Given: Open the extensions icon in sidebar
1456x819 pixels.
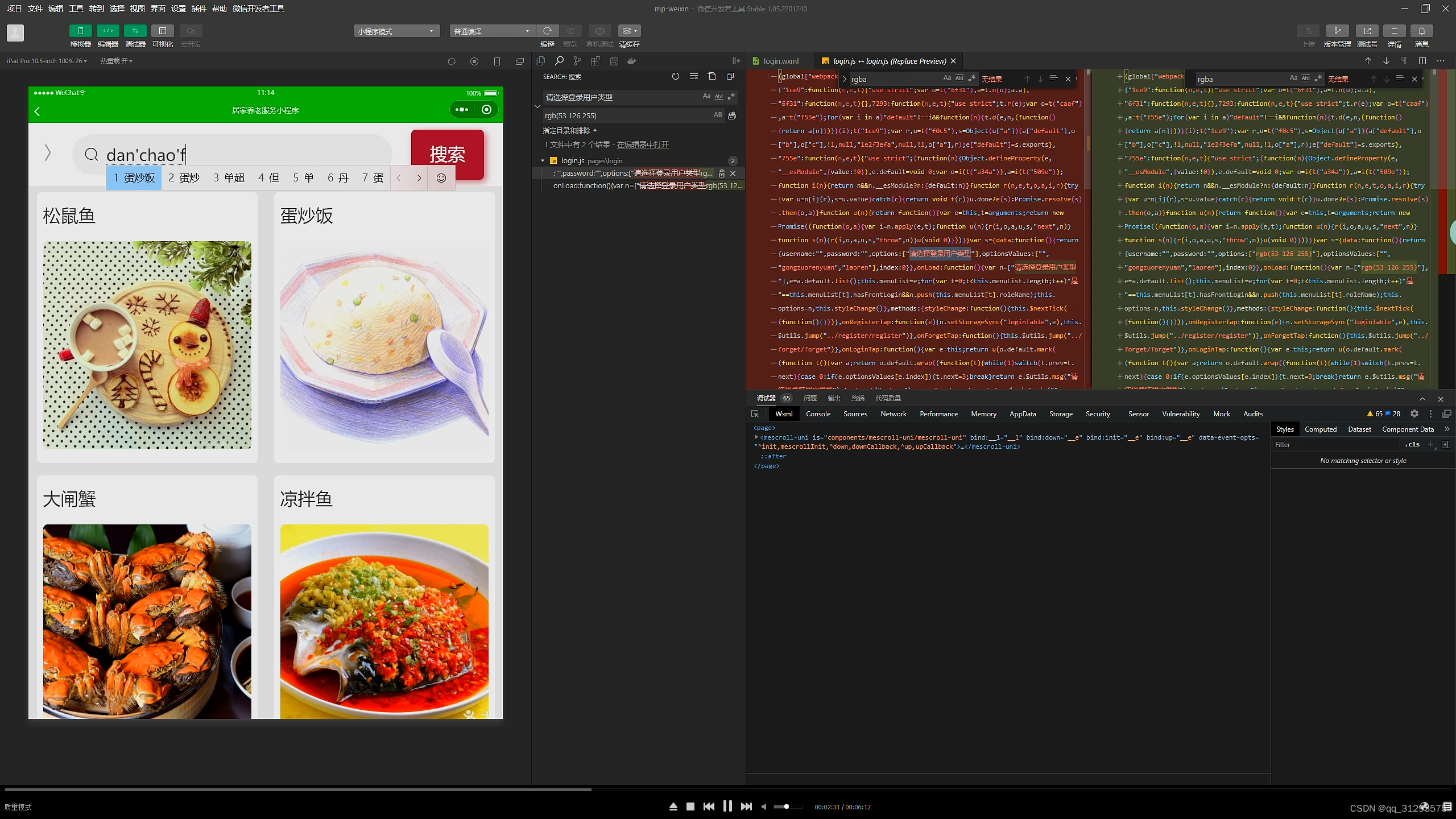Looking at the screenshot, I should coord(595,61).
